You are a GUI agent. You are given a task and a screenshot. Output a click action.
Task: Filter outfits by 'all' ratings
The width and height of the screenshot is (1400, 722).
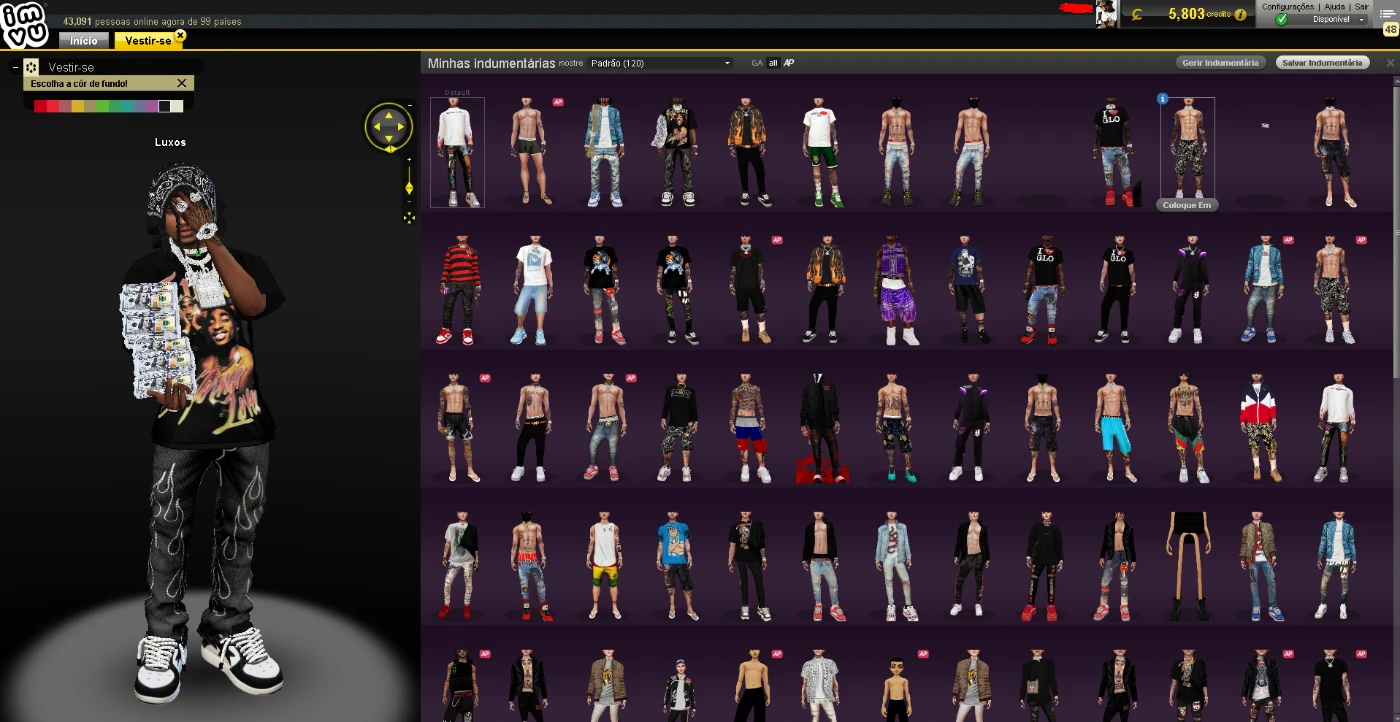click(773, 63)
